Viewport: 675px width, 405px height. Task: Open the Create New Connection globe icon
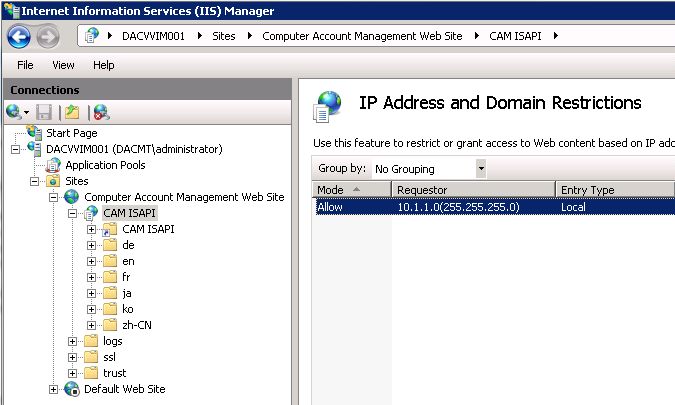pyautogui.click(x=14, y=112)
